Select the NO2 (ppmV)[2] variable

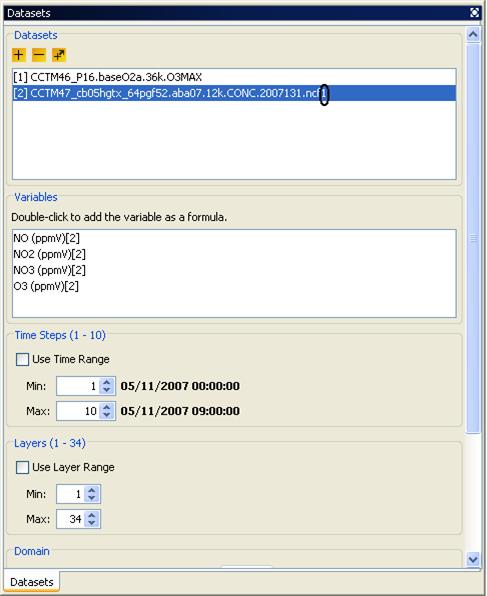[x=49, y=254]
